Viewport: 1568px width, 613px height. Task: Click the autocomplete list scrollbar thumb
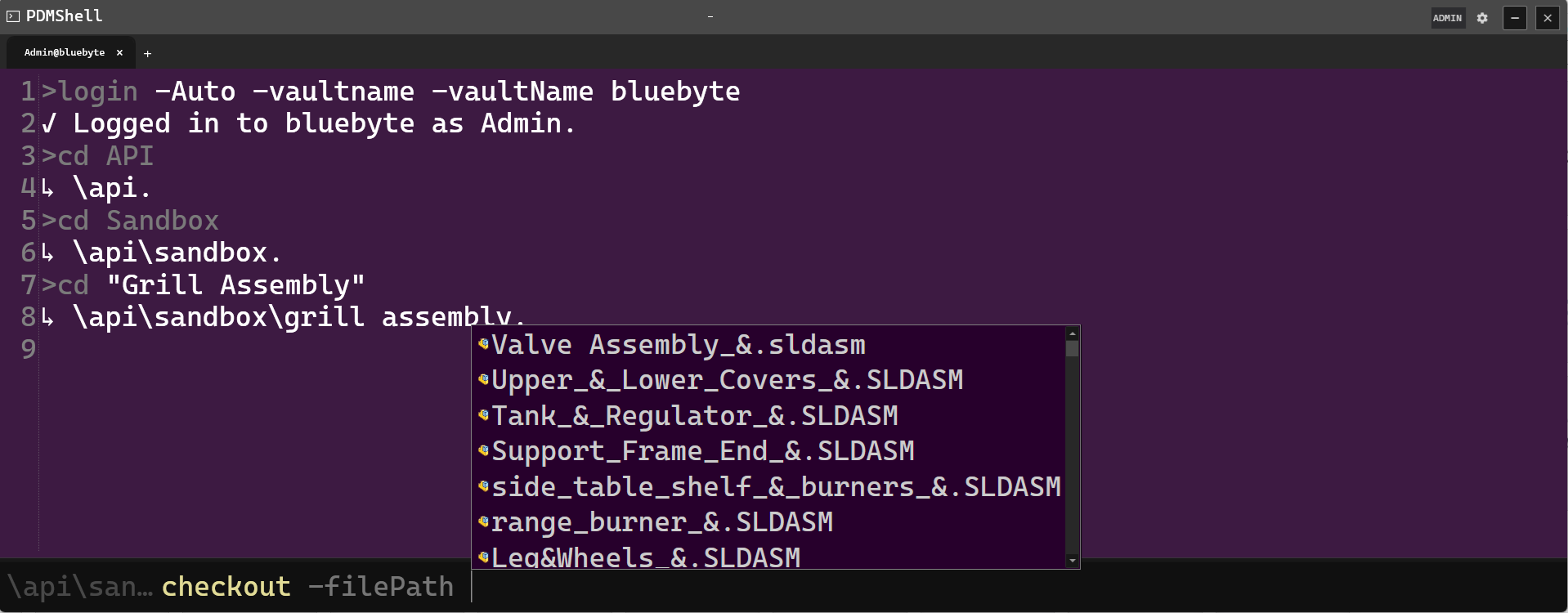coord(1073,349)
